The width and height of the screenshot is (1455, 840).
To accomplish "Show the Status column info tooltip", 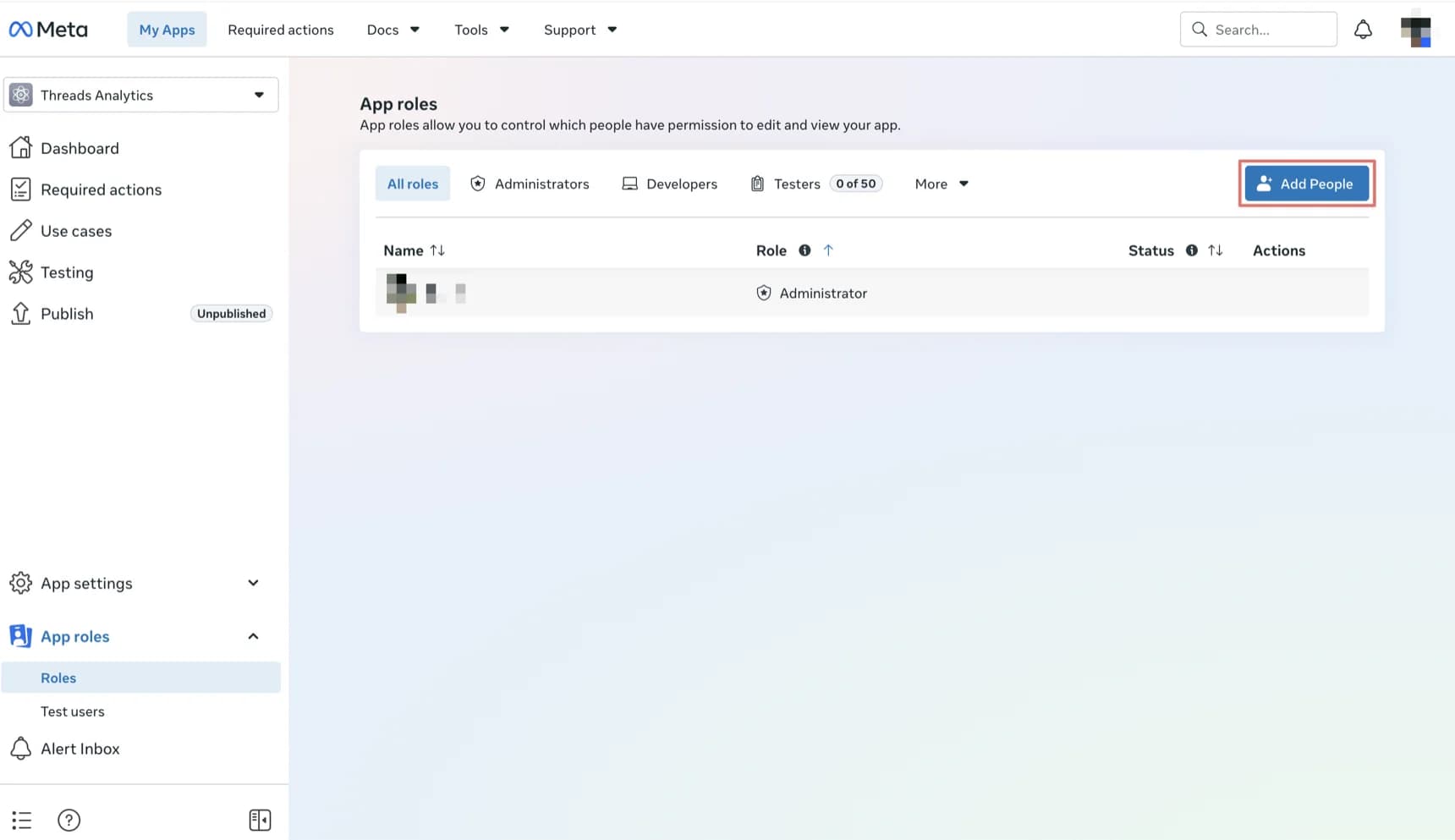I will pos(1191,250).
